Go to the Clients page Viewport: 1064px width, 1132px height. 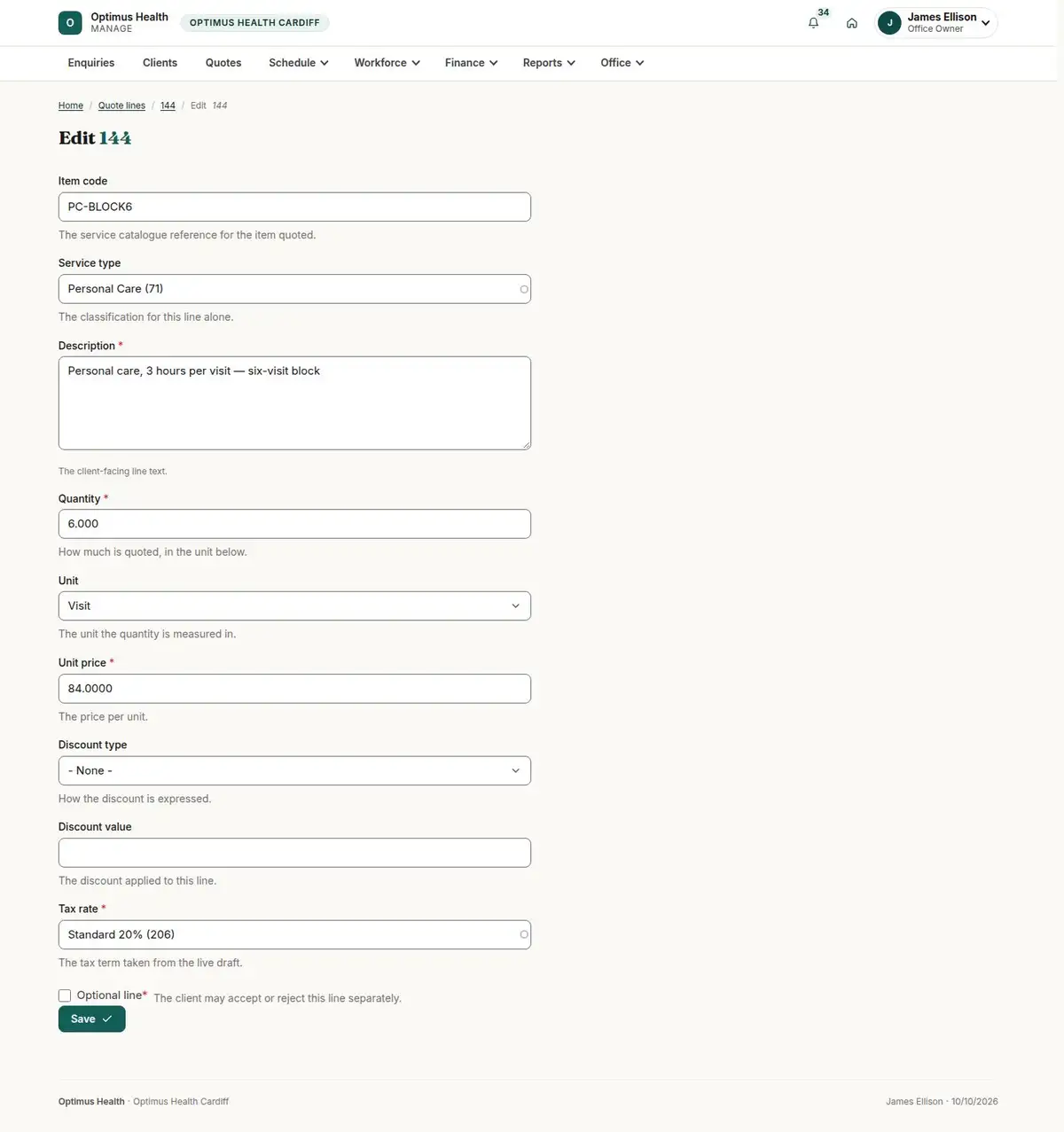click(x=160, y=63)
